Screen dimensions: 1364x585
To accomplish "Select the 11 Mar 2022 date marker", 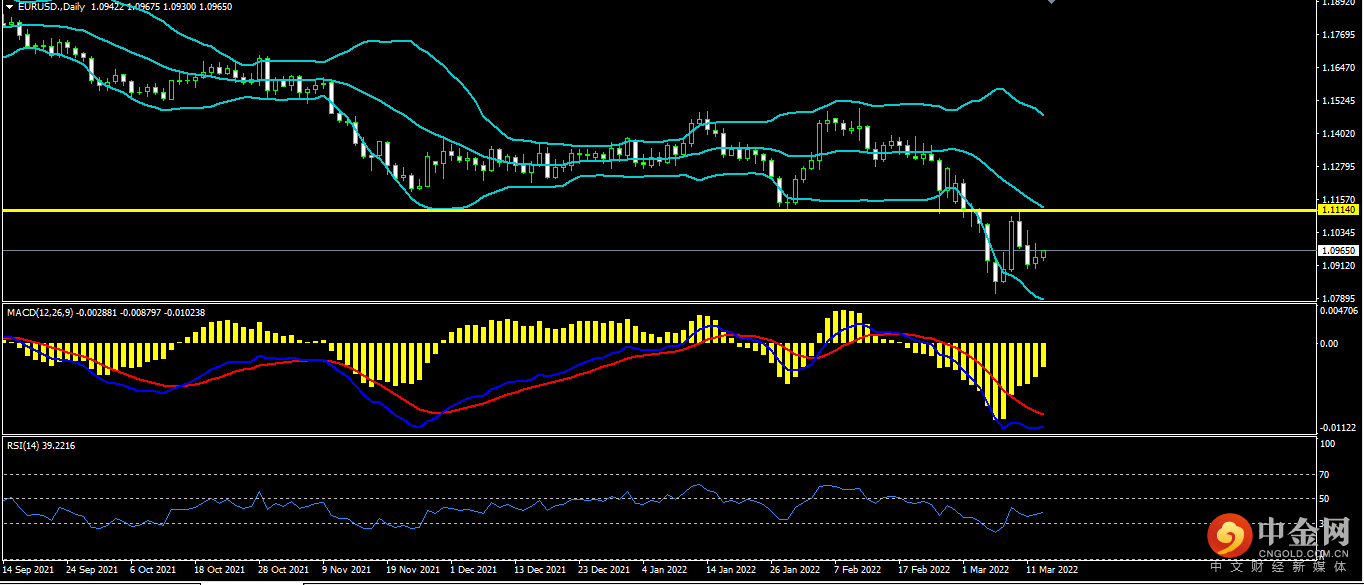I will pyautogui.click(x=1052, y=569).
